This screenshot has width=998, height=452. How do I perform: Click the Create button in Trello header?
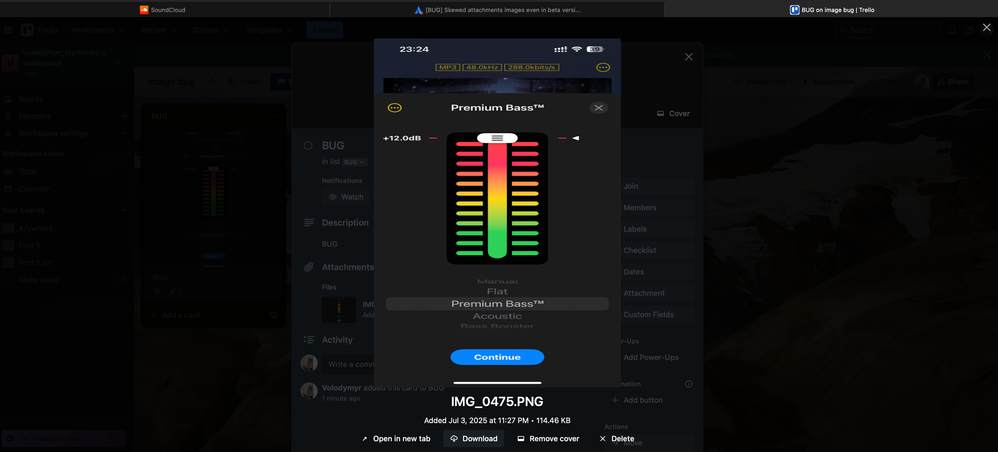click(x=325, y=30)
